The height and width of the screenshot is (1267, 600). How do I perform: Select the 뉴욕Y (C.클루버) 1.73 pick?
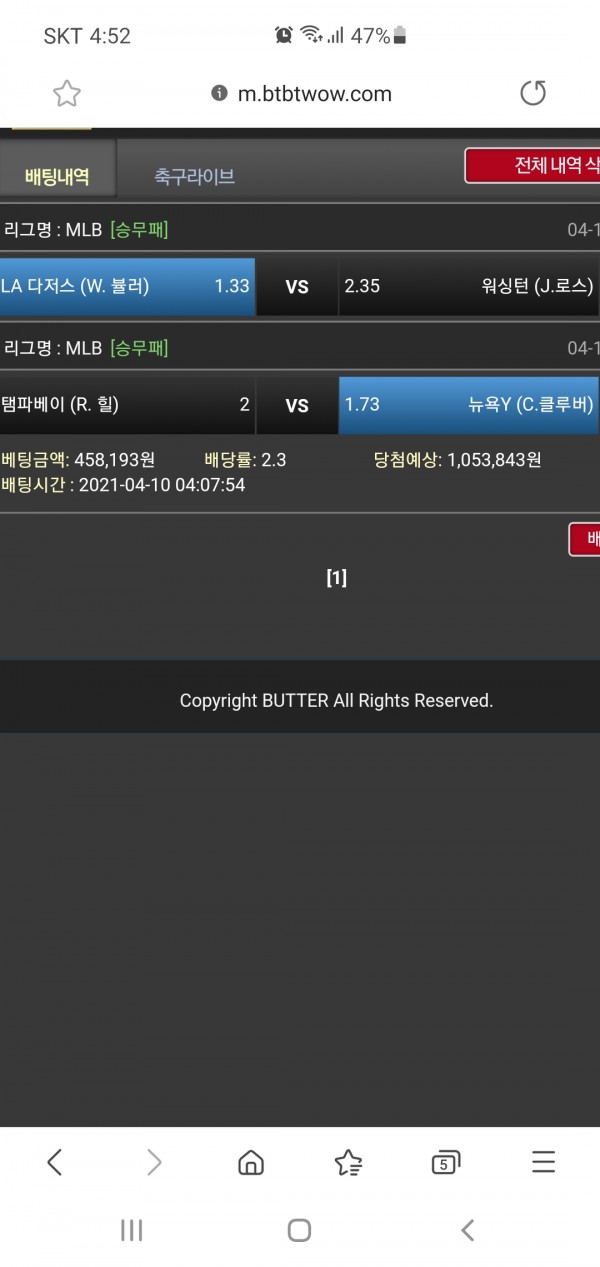coord(469,405)
